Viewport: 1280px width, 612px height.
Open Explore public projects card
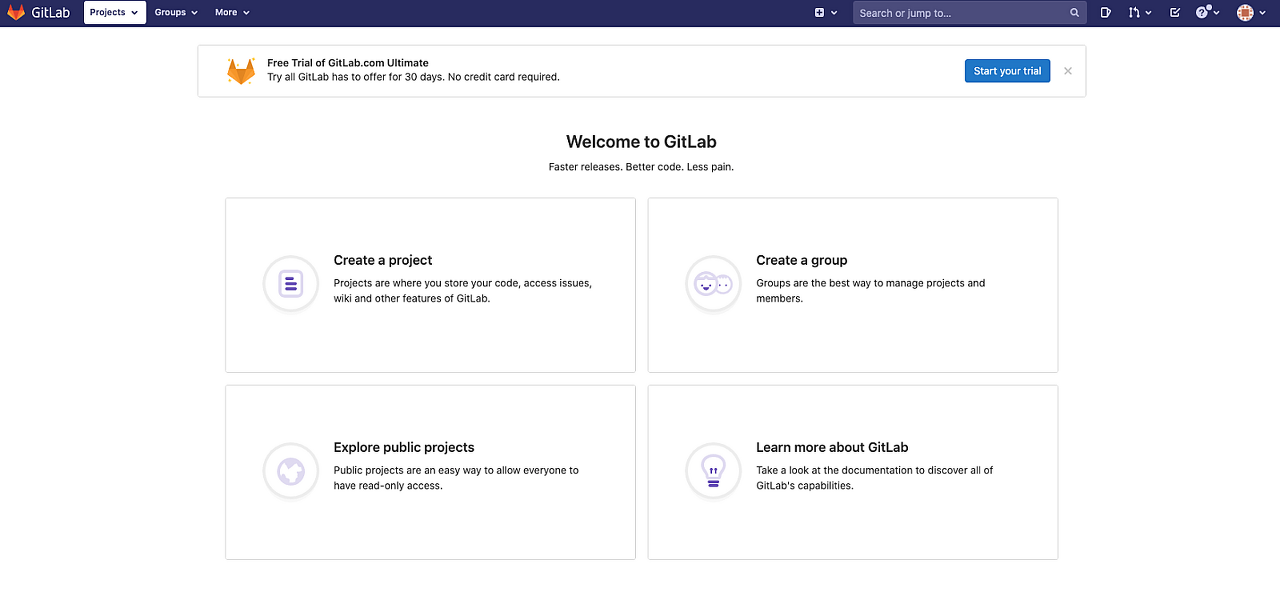(x=430, y=472)
